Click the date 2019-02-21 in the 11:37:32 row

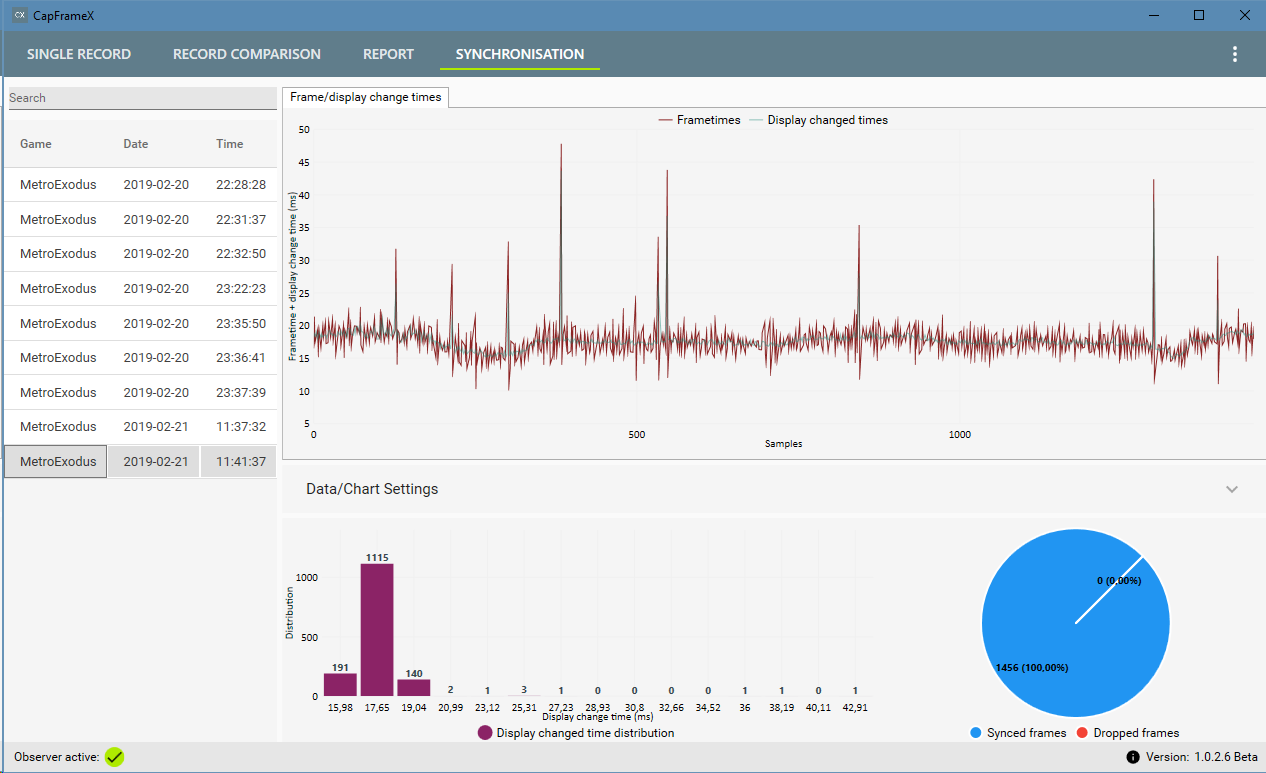coord(154,427)
